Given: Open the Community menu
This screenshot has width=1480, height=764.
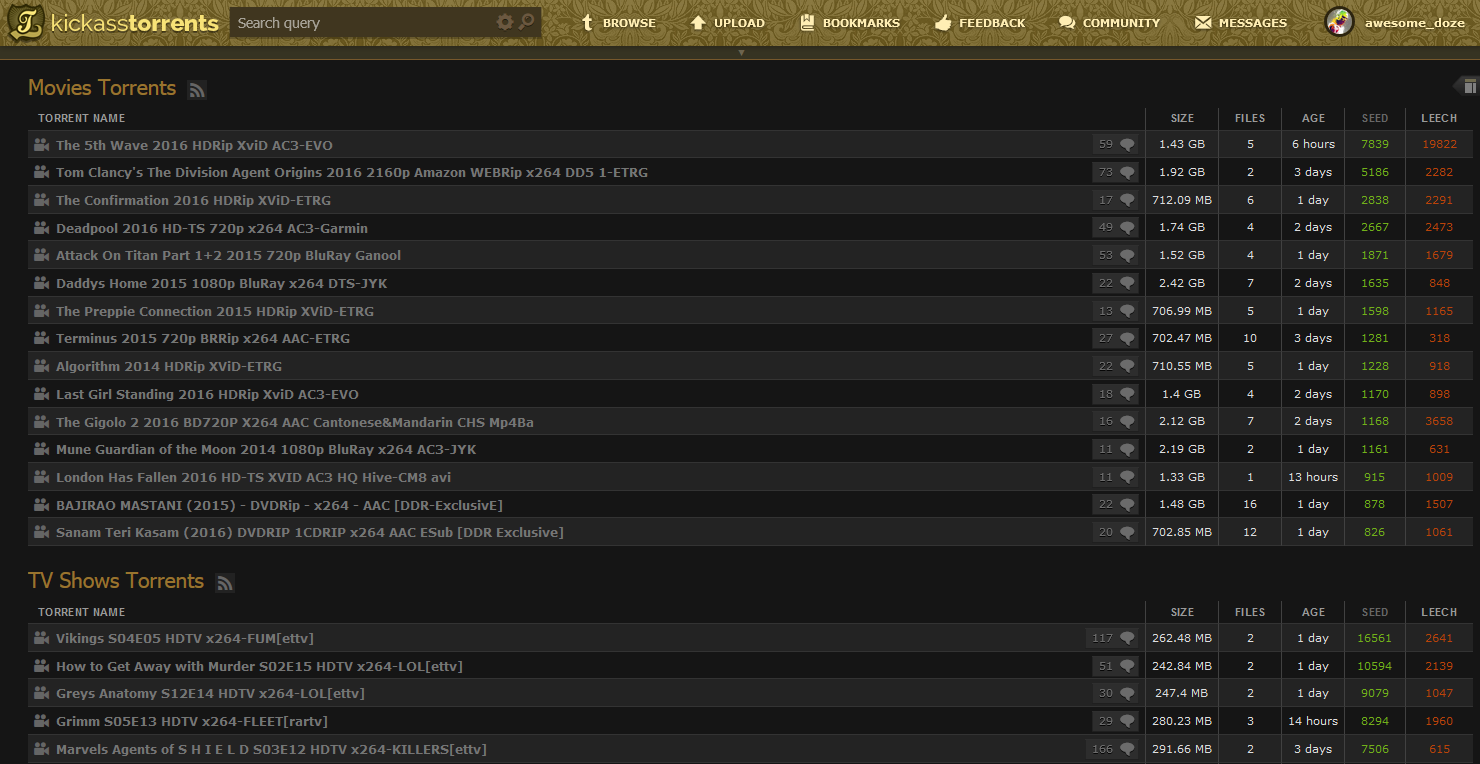Looking at the screenshot, I should click(1109, 23).
